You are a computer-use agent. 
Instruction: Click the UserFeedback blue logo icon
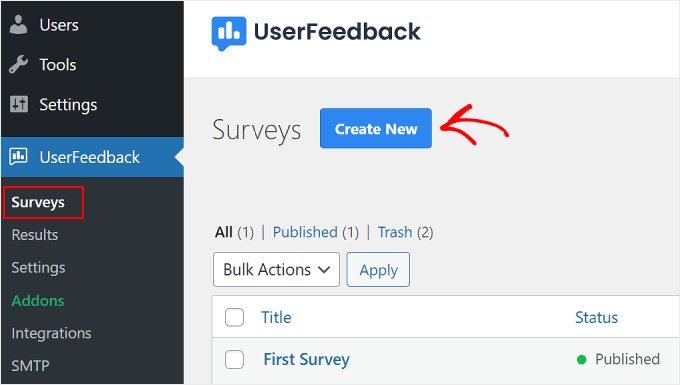(229, 33)
